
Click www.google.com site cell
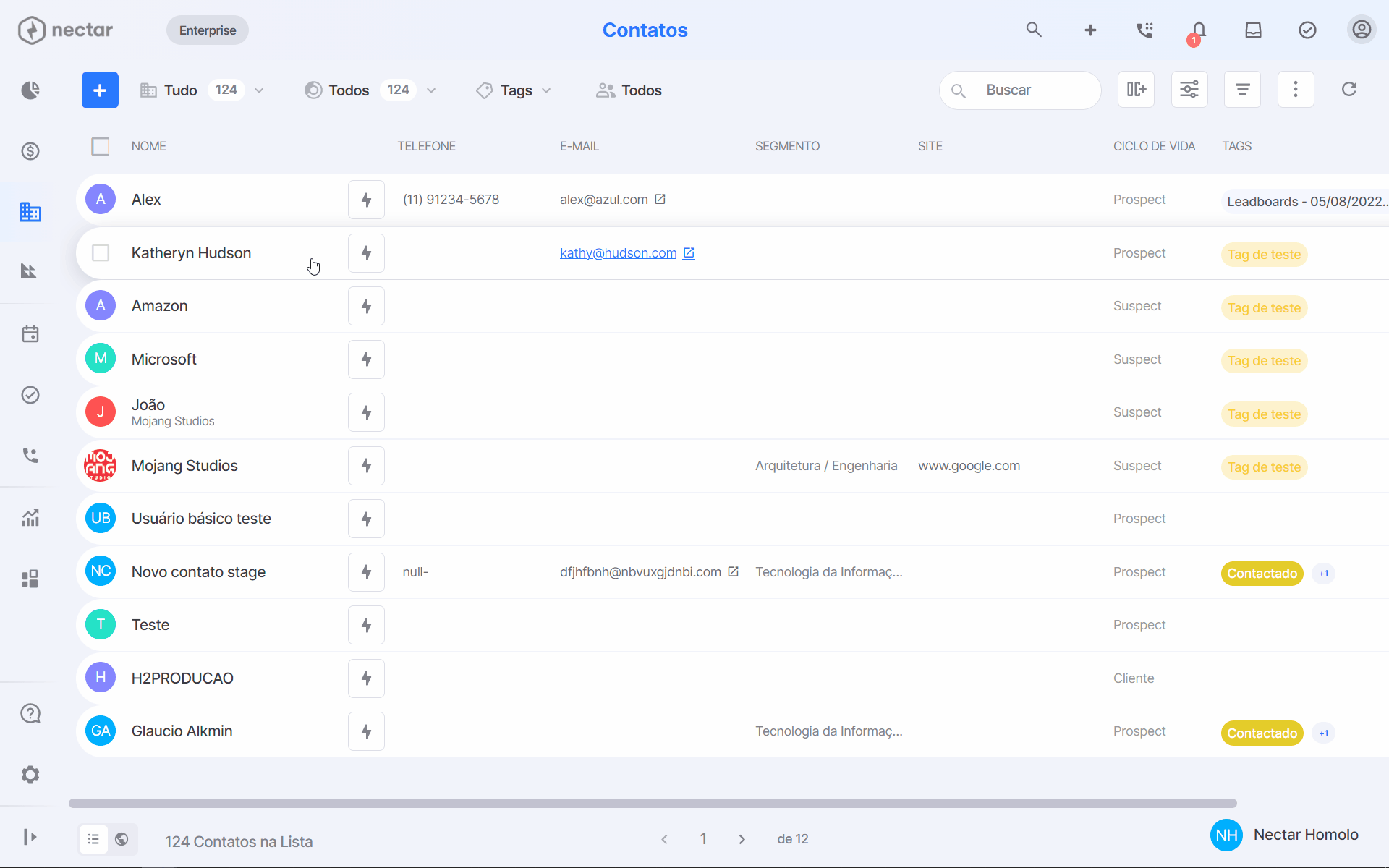[x=969, y=466]
